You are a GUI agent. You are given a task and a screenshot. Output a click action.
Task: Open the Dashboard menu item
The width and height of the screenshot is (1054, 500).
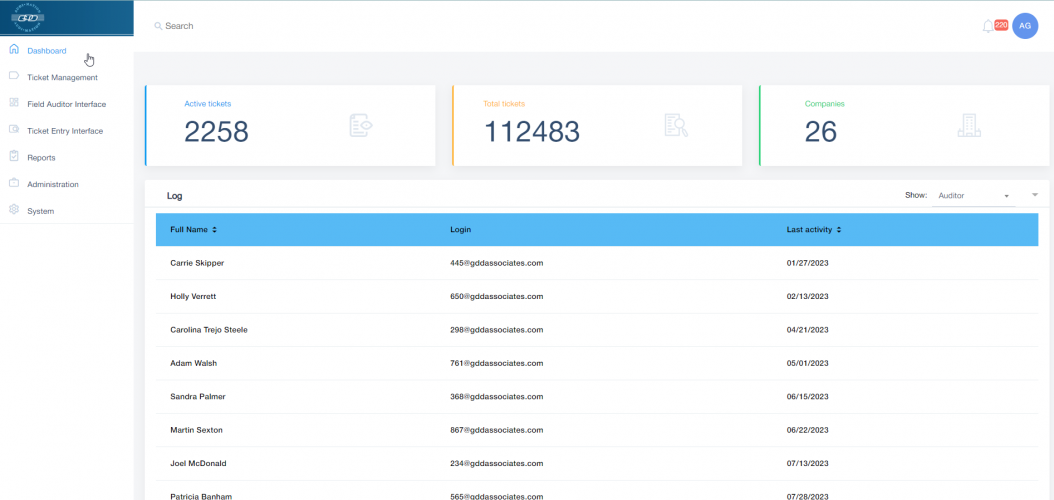click(47, 50)
